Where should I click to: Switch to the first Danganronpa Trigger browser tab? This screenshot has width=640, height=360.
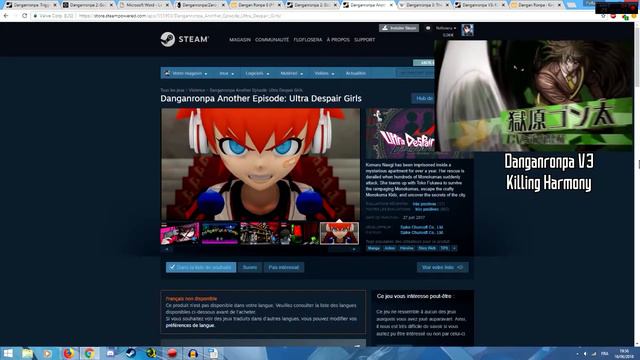31,5
